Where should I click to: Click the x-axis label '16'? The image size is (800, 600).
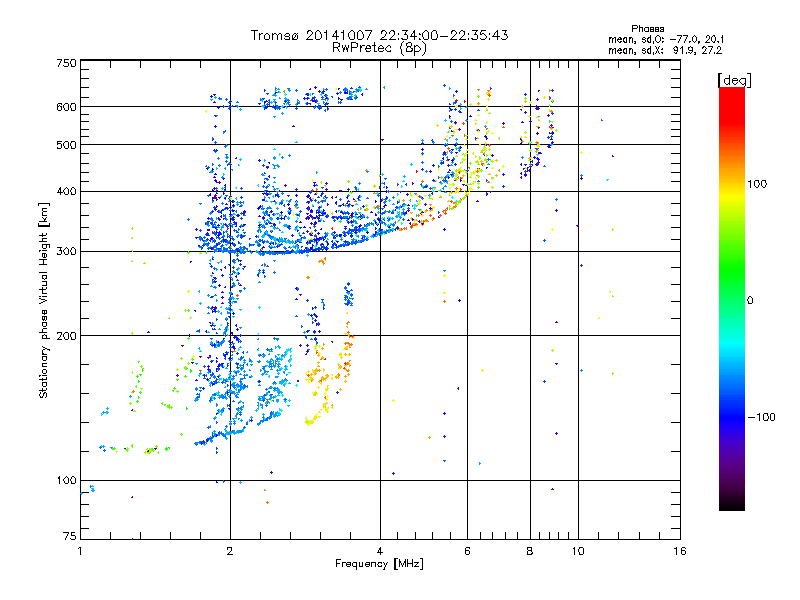[680, 551]
